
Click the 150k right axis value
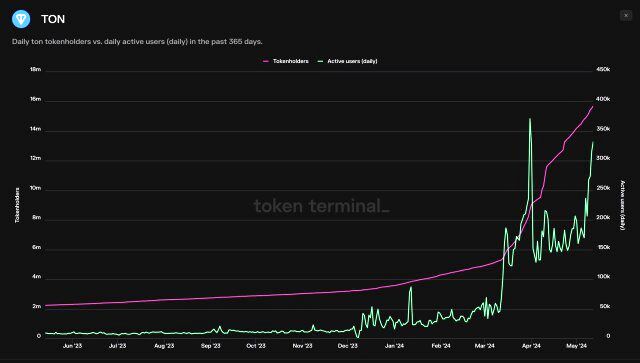(x=603, y=247)
